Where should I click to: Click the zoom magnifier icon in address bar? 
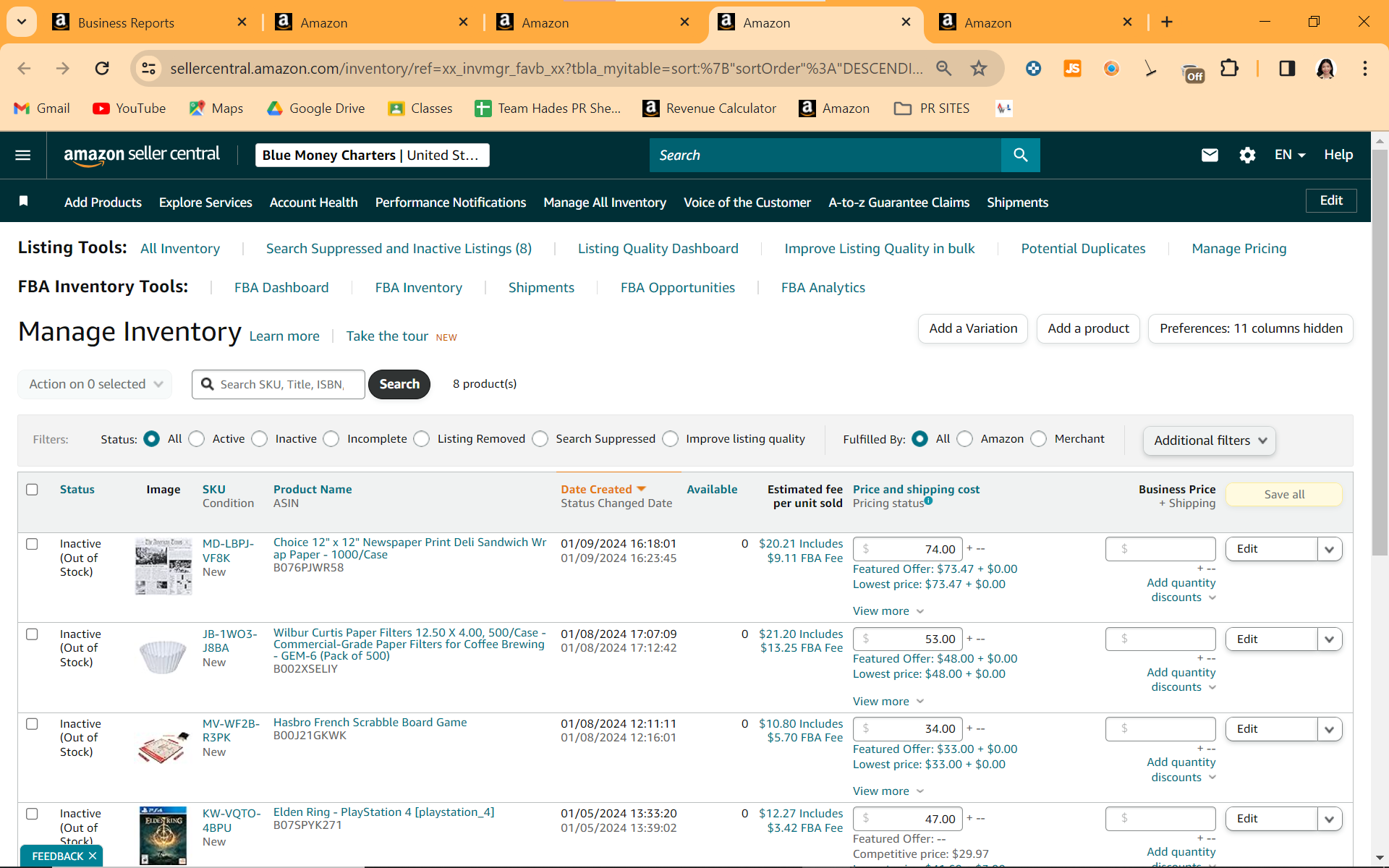point(943,69)
